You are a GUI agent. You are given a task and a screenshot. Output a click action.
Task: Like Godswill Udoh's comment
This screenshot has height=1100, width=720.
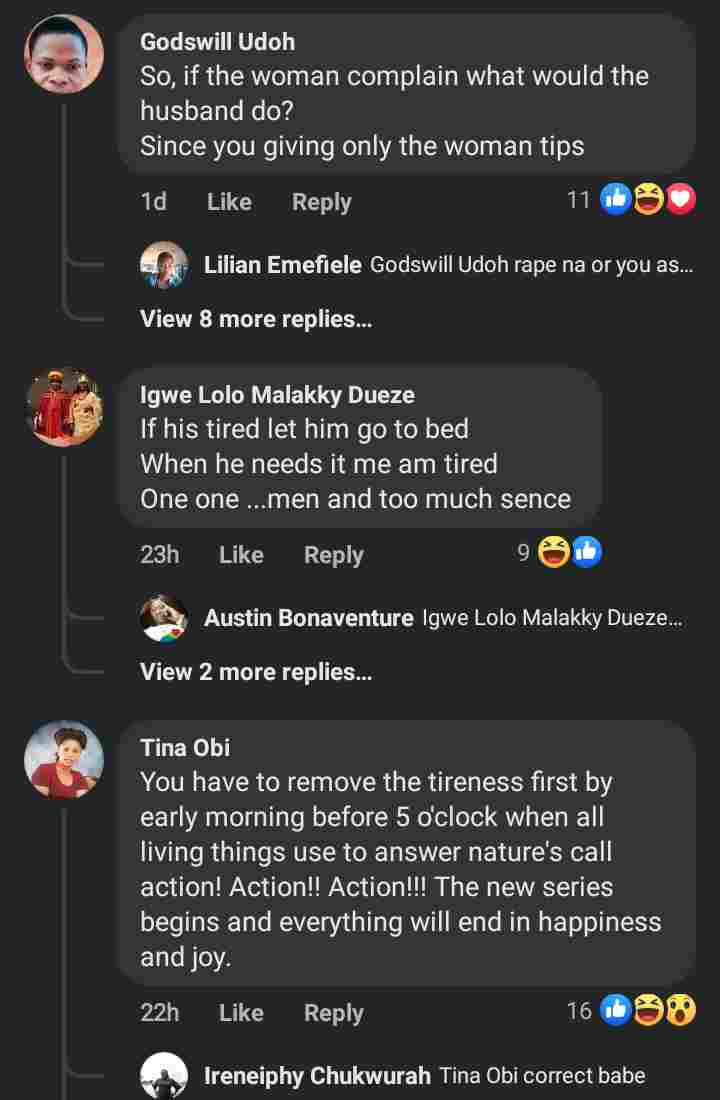pyautogui.click(x=229, y=202)
